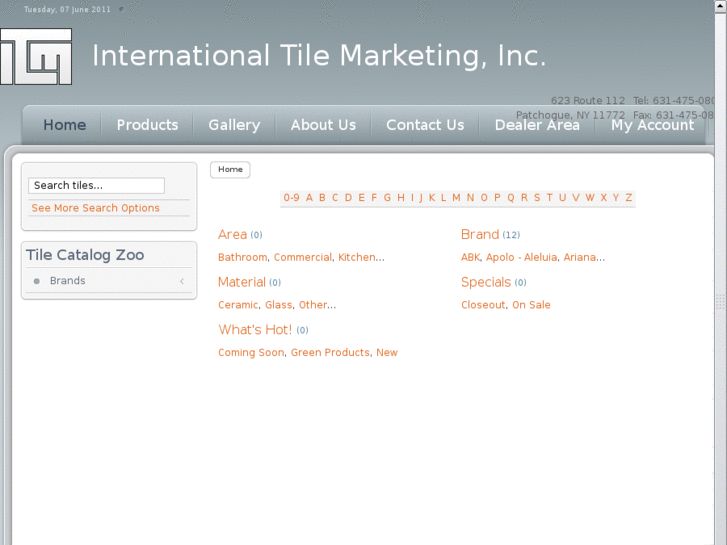Open the Green Products link
727x545 pixels.
(330, 353)
